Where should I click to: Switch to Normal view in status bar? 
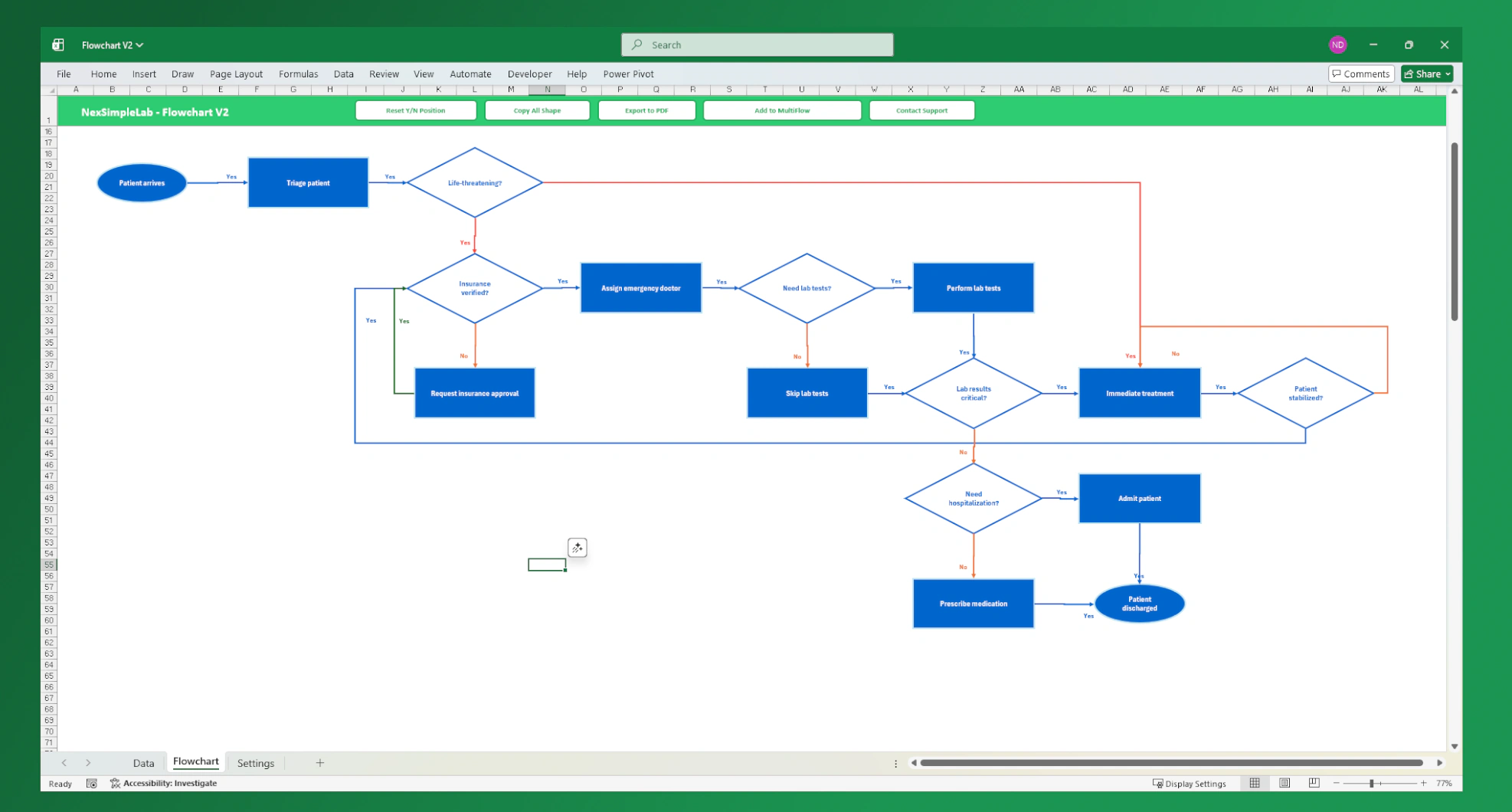[1255, 783]
